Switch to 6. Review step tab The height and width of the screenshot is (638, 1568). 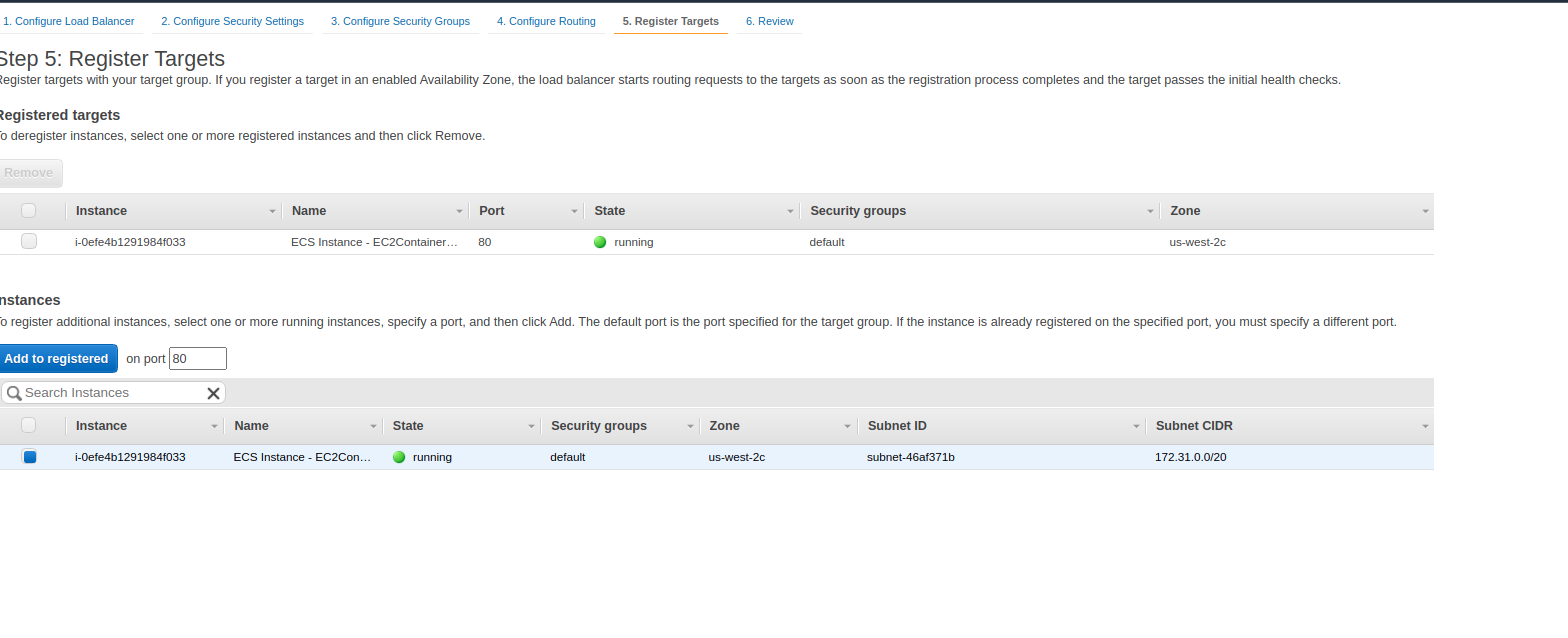click(x=769, y=21)
